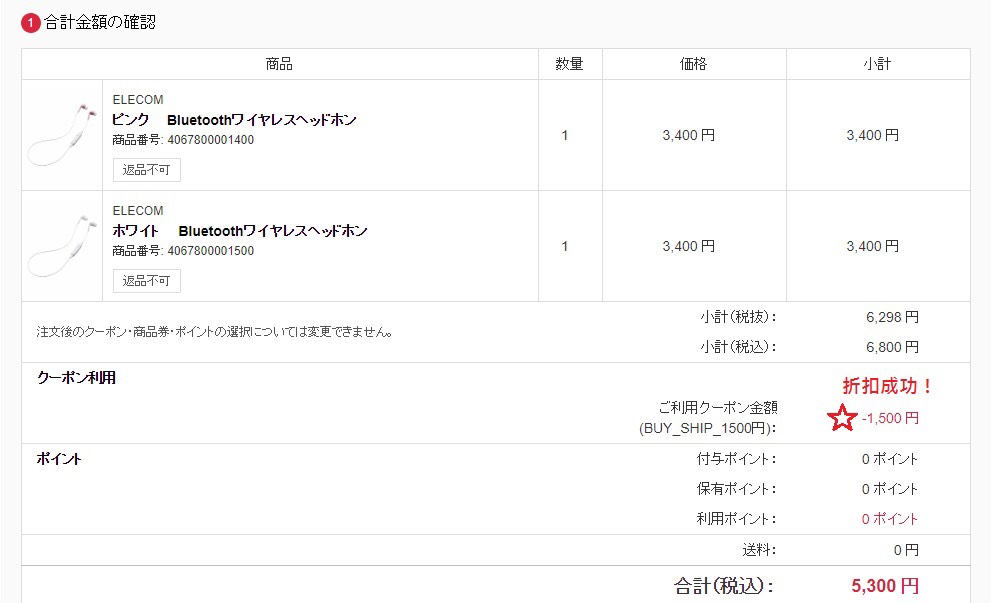
Task: Click the 価格 column header
Action: pyautogui.click(x=693, y=64)
